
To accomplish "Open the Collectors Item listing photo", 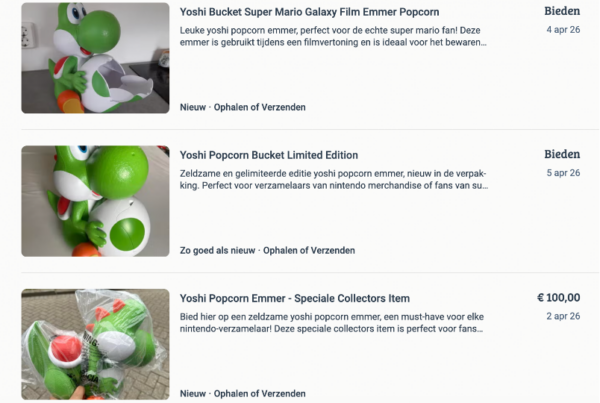I will point(95,344).
